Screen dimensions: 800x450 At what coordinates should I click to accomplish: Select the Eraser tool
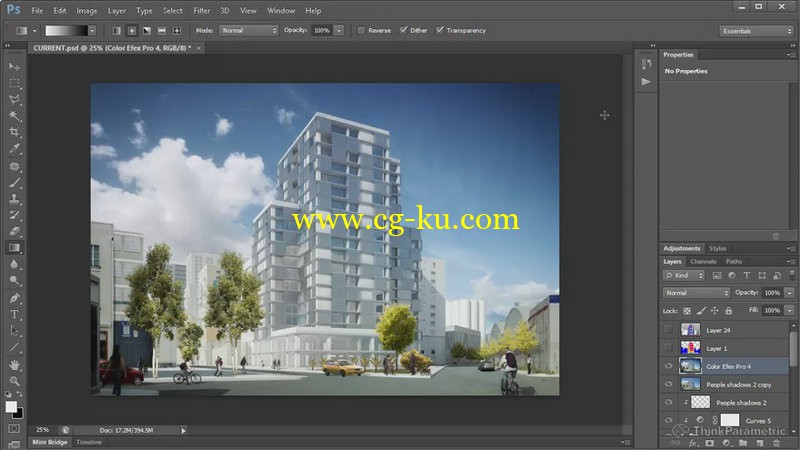[14, 231]
